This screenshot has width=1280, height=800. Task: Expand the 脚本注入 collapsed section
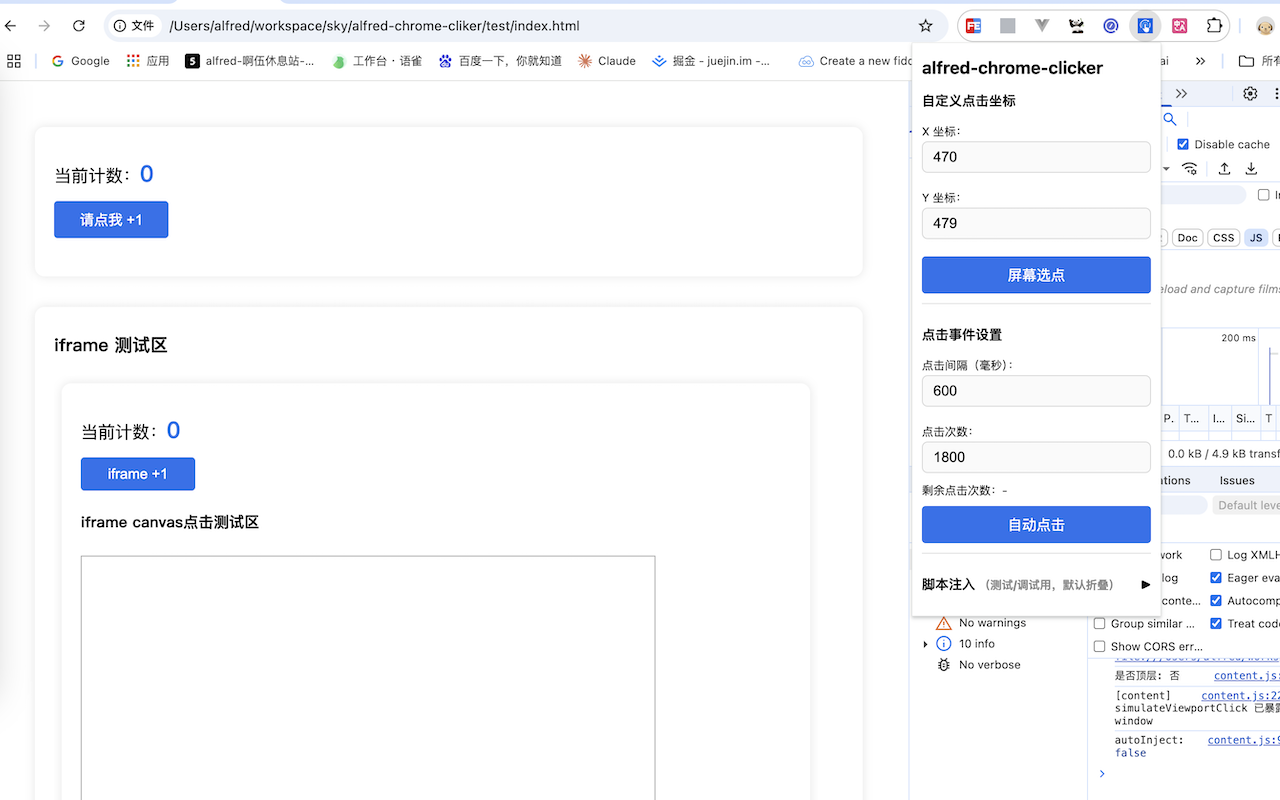pyautogui.click(x=1036, y=584)
